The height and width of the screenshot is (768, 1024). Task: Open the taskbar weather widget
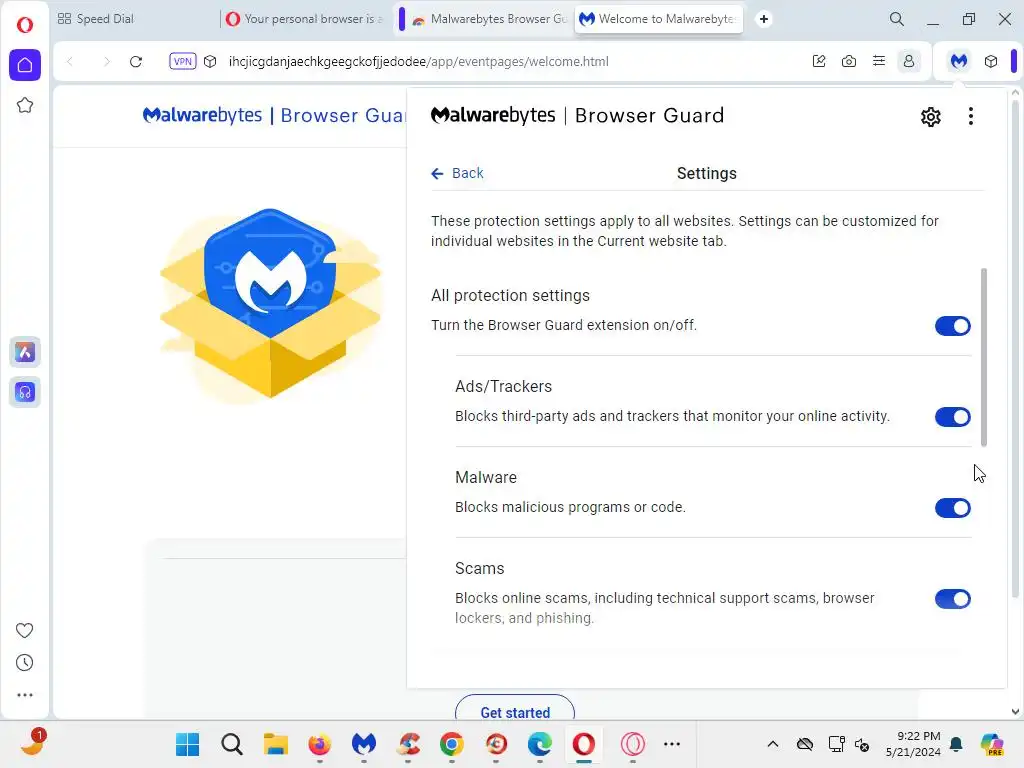point(31,743)
